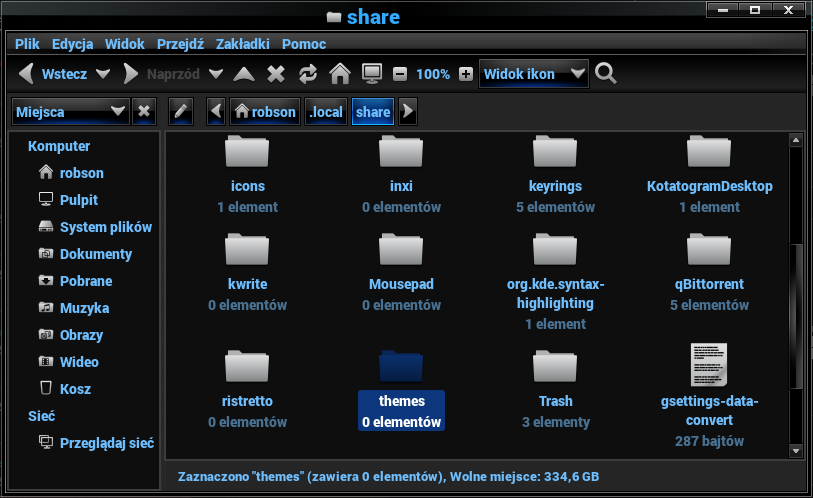Zoom out with the minus icon
Image resolution: width=813 pixels, height=498 pixels.
coord(399,74)
